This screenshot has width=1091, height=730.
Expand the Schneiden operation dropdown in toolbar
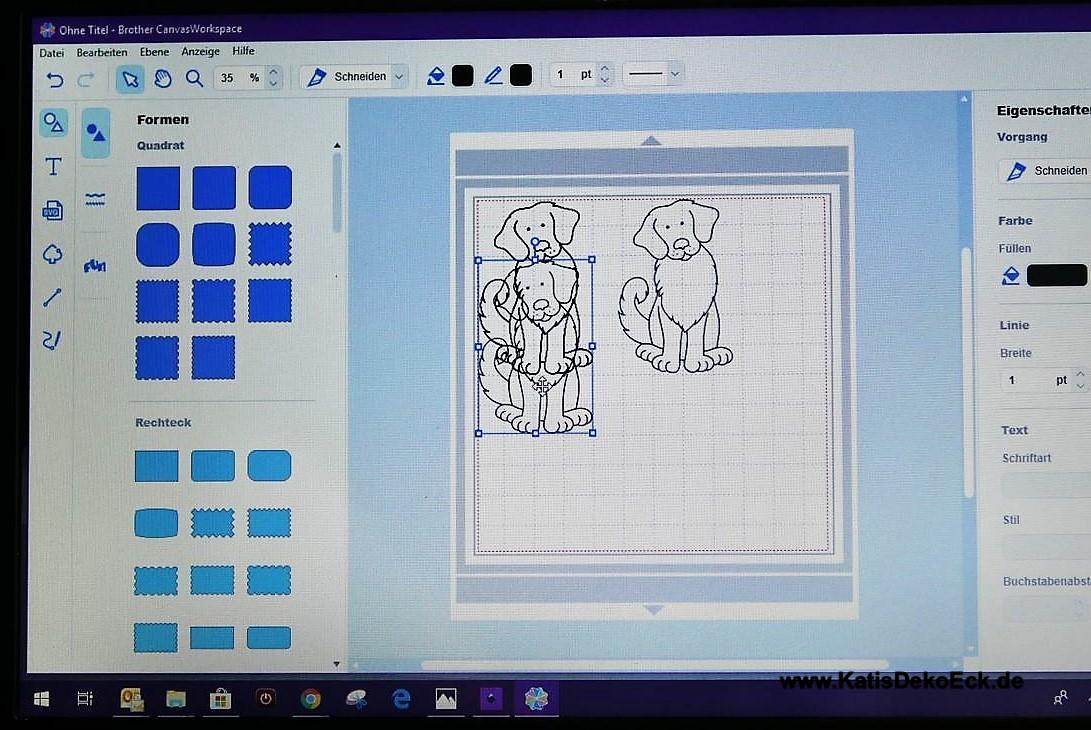pyautogui.click(x=399, y=77)
